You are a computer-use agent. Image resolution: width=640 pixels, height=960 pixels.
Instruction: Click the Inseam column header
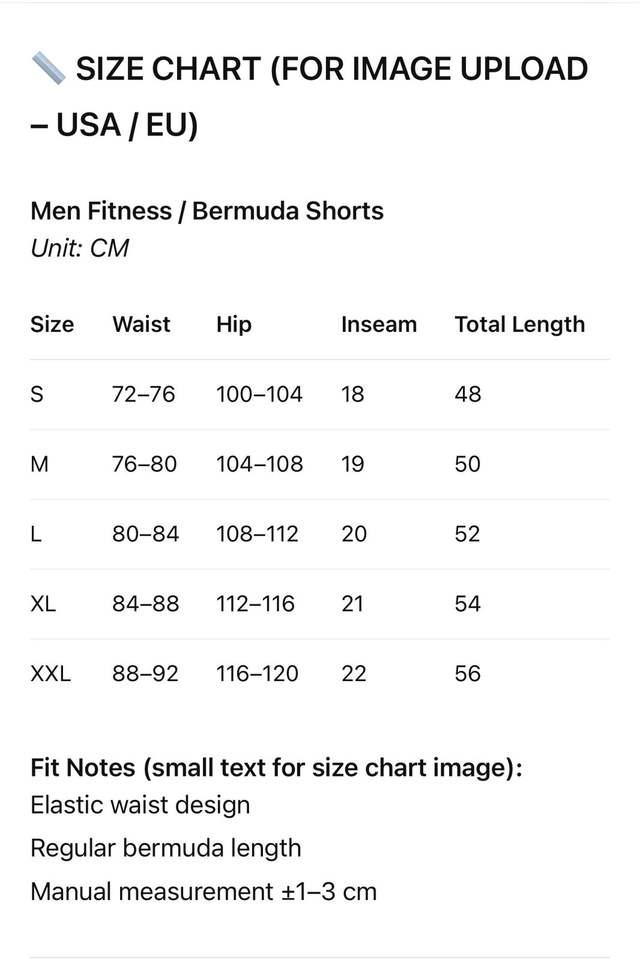pos(379,324)
